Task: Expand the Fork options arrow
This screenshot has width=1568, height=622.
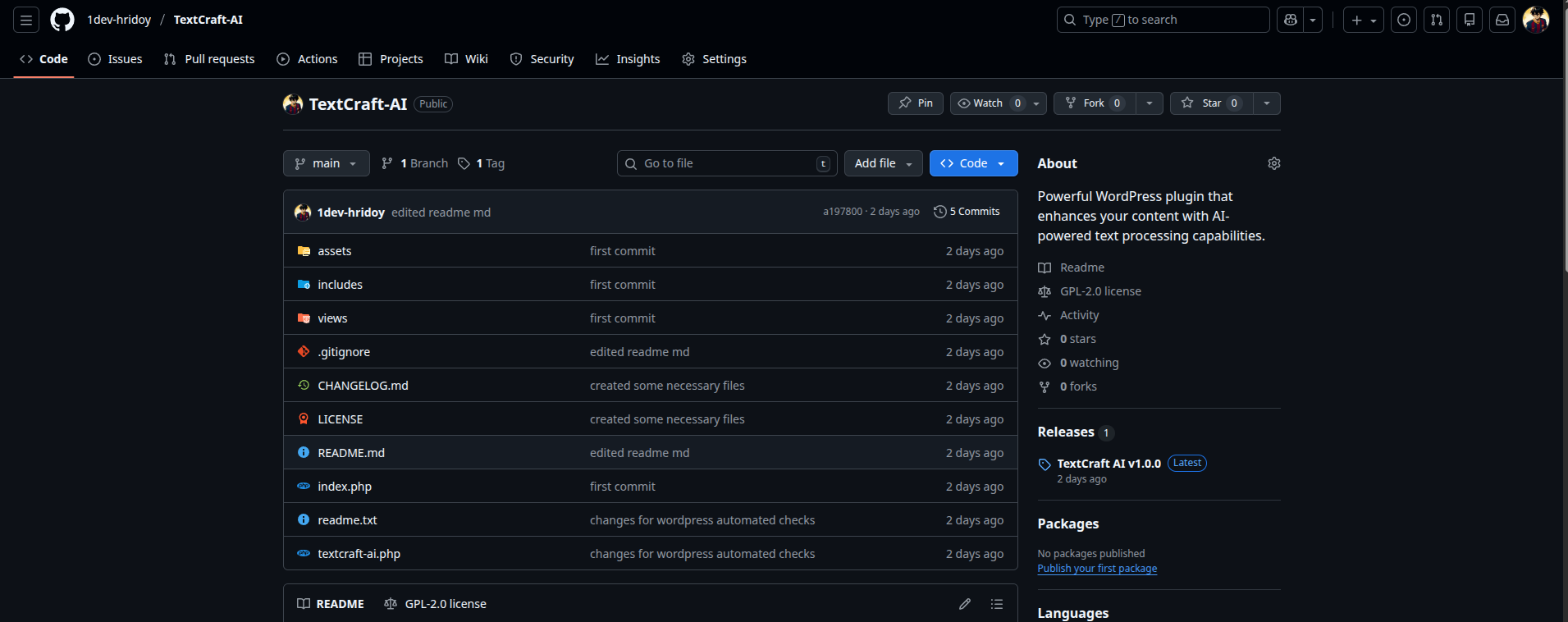Action: click(x=1150, y=103)
